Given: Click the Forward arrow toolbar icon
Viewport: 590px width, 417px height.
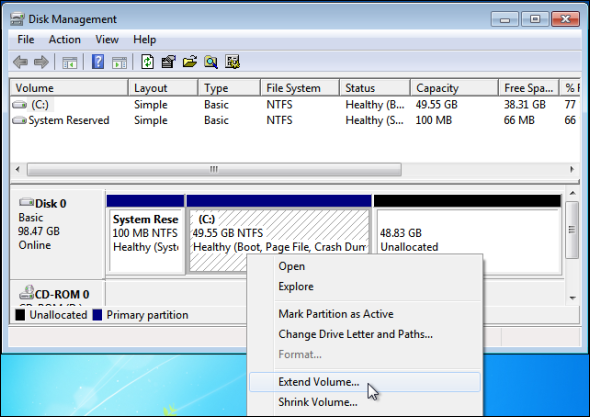Looking at the screenshot, I should point(41,62).
